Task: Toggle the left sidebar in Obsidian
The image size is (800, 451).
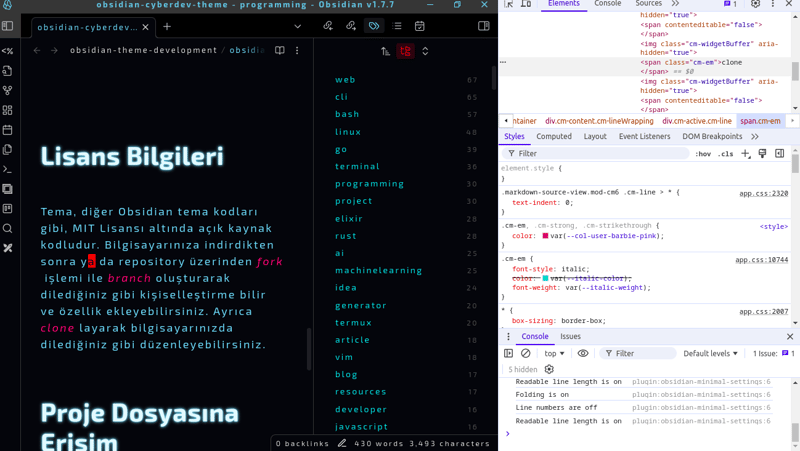Action: tap(8, 26)
